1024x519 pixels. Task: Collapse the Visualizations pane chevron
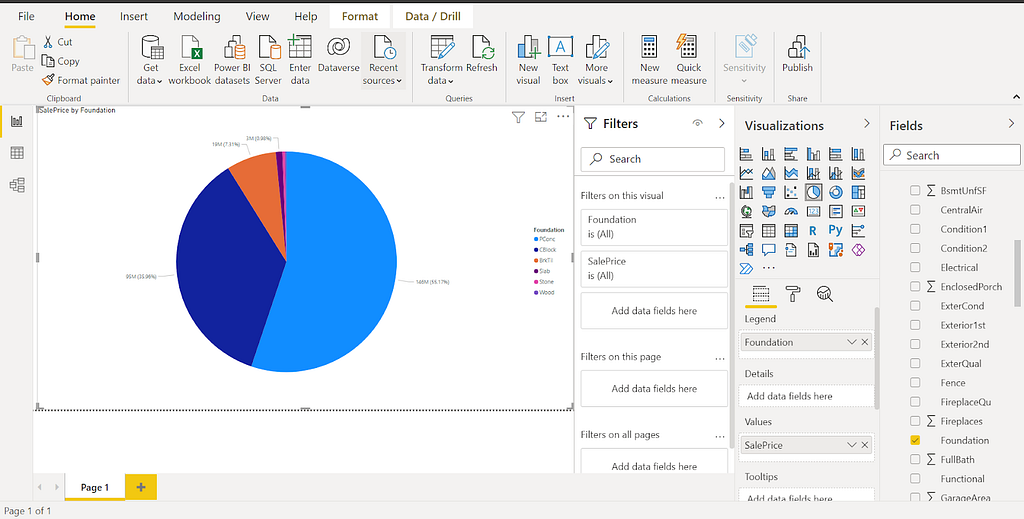(x=867, y=123)
